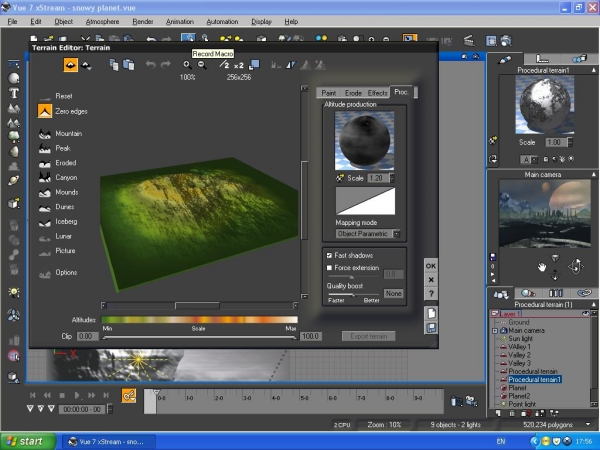The width and height of the screenshot is (600, 450).
Task: Open the Animation menu
Action: (180, 21)
